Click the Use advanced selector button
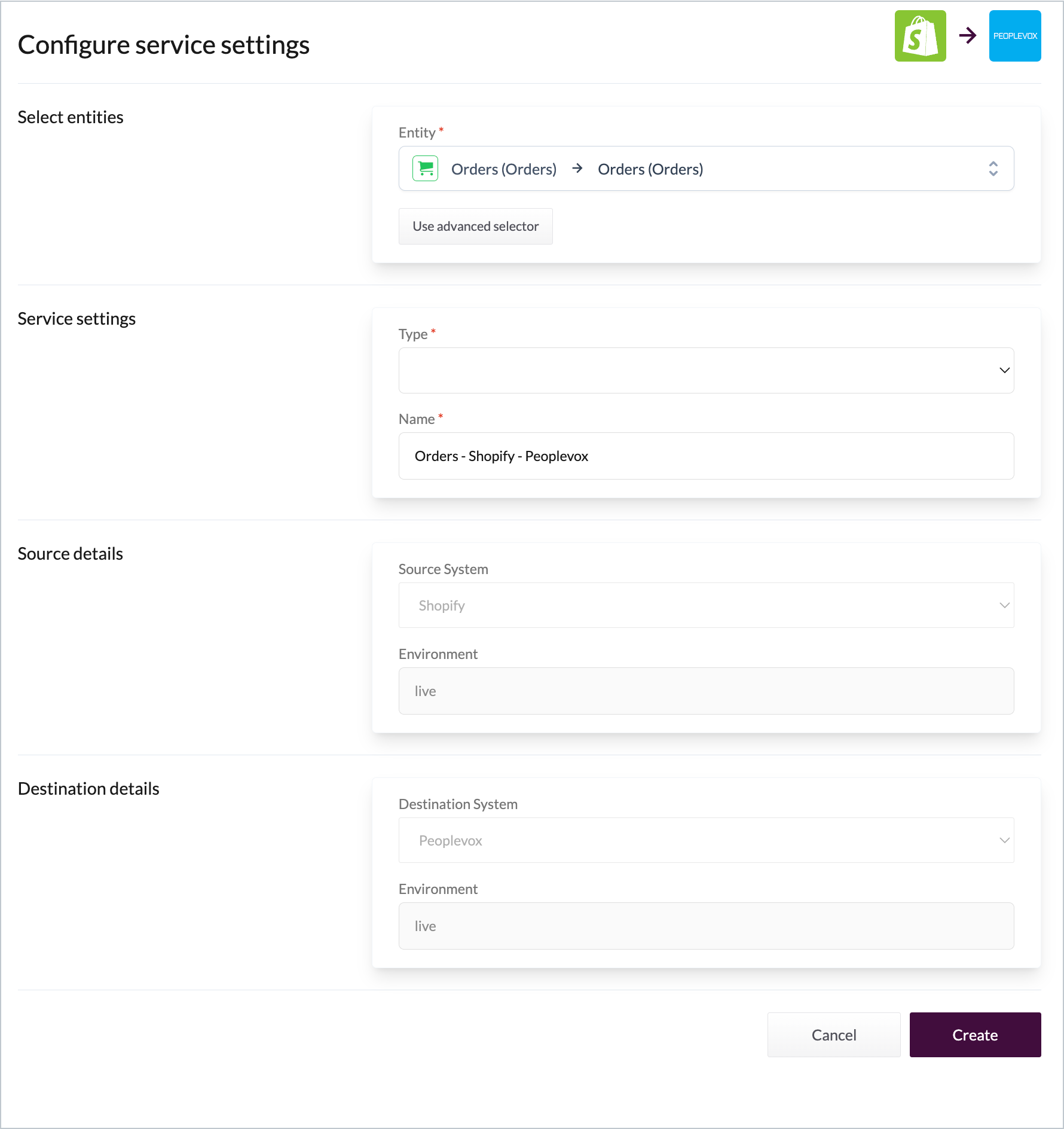This screenshot has width=1064, height=1129. pos(476,226)
